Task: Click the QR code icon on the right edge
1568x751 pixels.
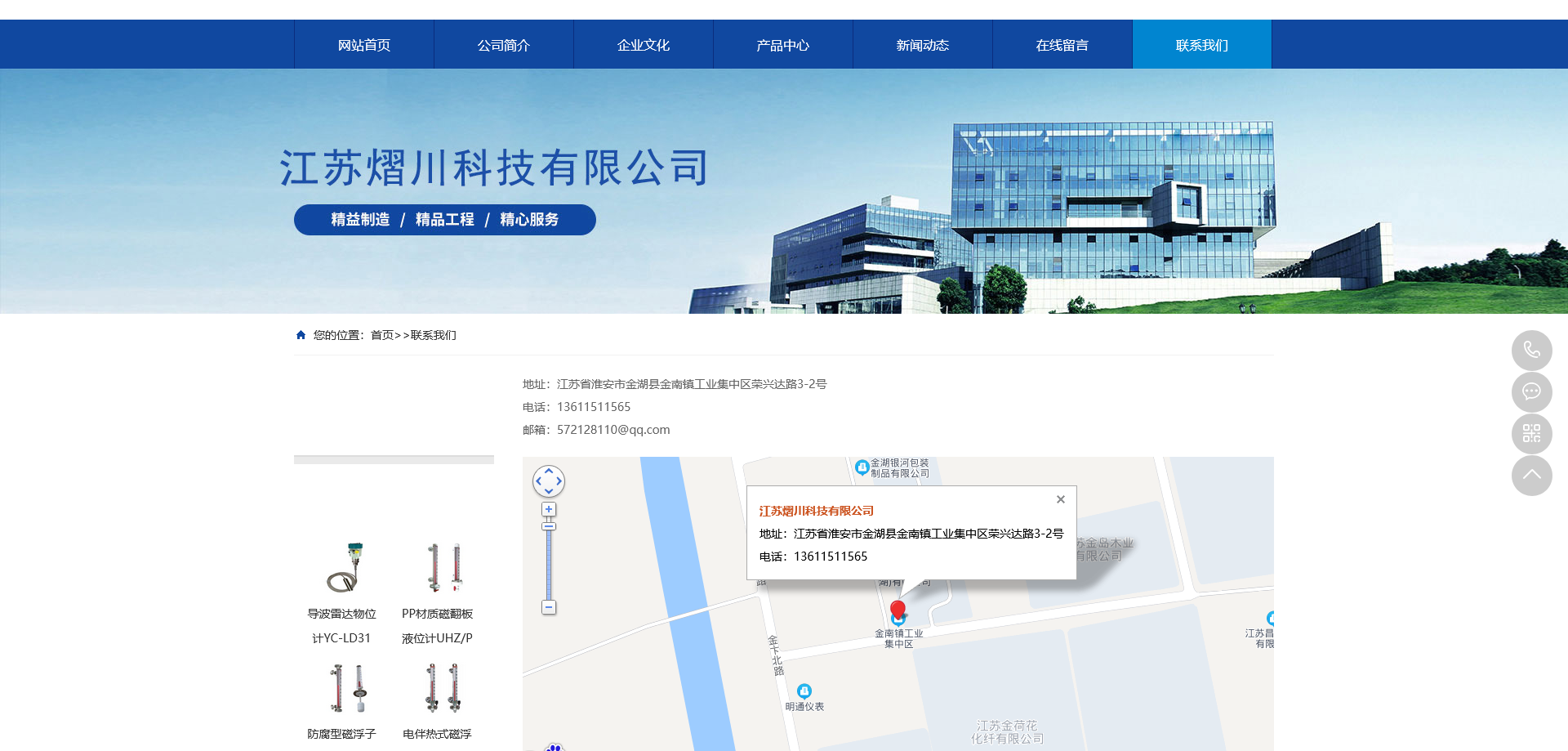Action: pyautogui.click(x=1531, y=434)
